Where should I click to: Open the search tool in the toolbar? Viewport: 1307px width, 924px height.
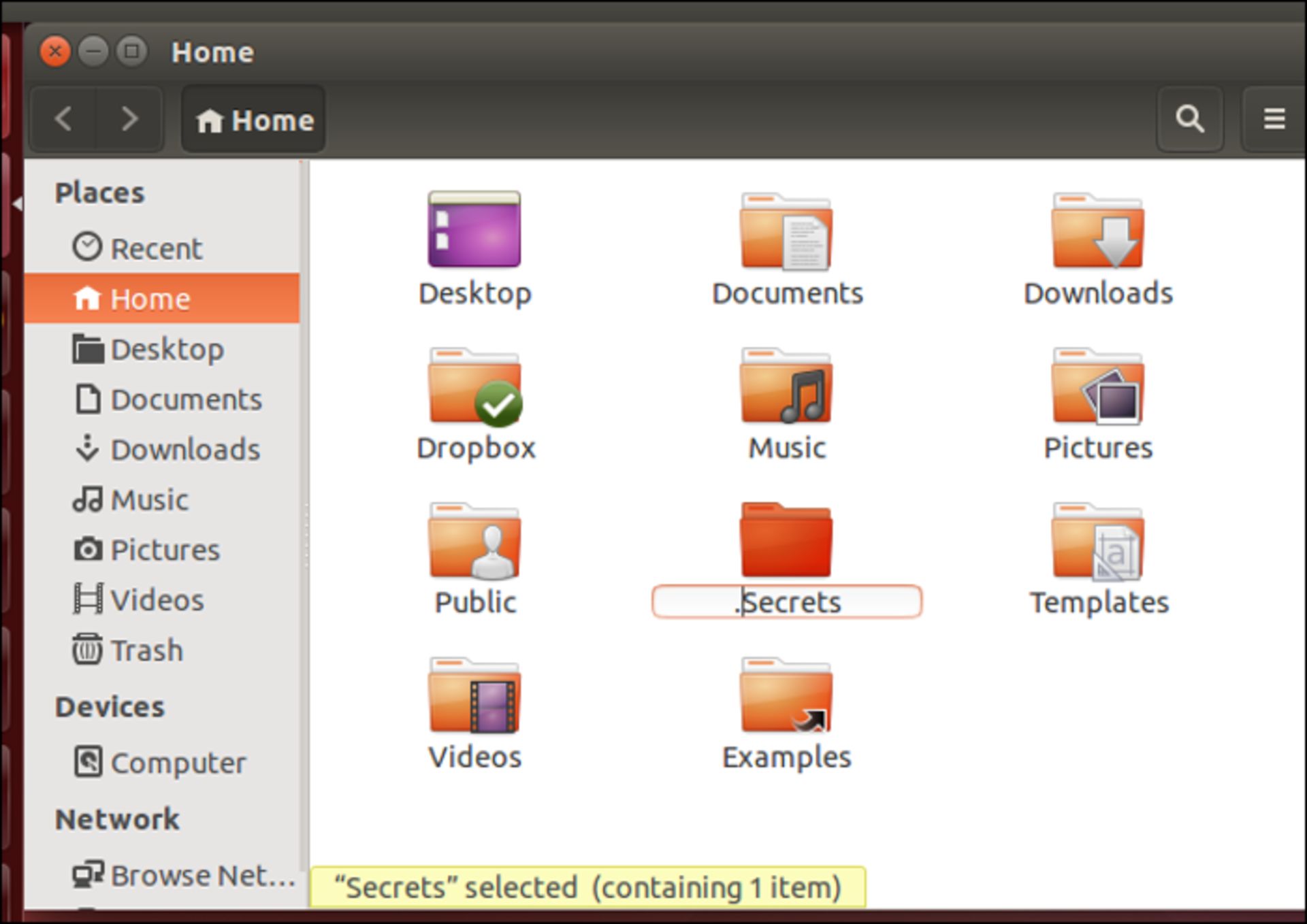1189,119
